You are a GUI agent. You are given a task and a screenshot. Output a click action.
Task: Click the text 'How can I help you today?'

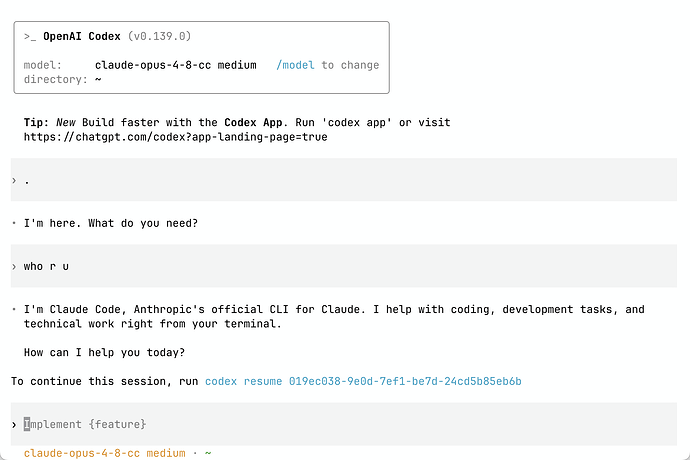coord(104,353)
